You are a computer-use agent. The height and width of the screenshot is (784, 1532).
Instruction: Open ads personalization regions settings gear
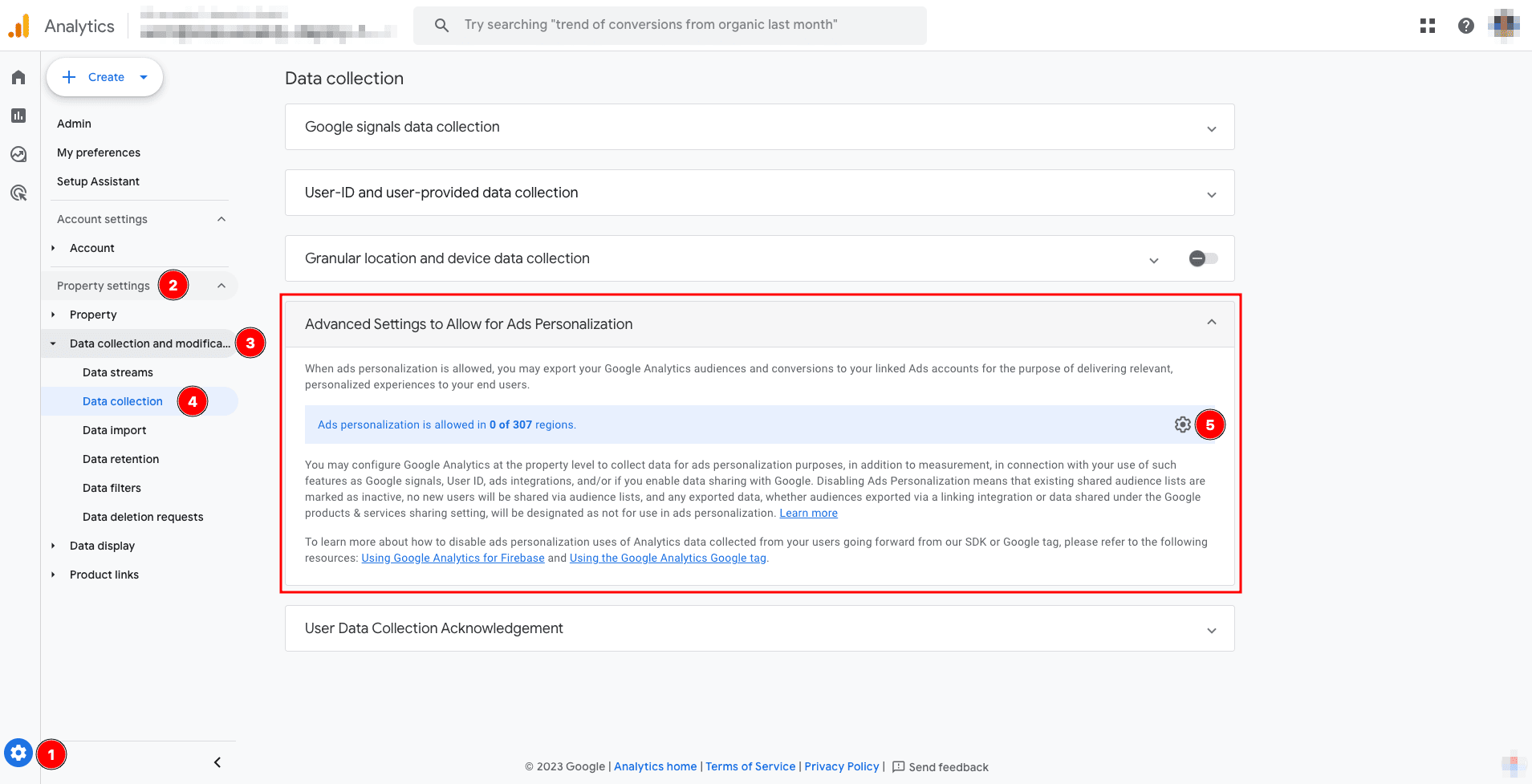pyautogui.click(x=1182, y=424)
